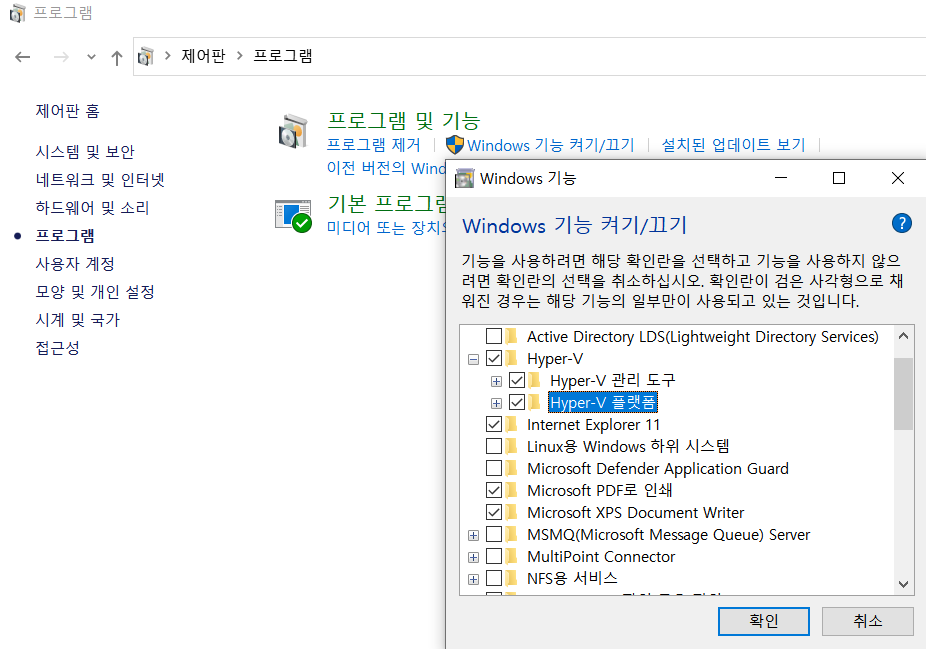Click the Hyper-V folder icon
Viewport: 926px width, 649px height.
511,358
